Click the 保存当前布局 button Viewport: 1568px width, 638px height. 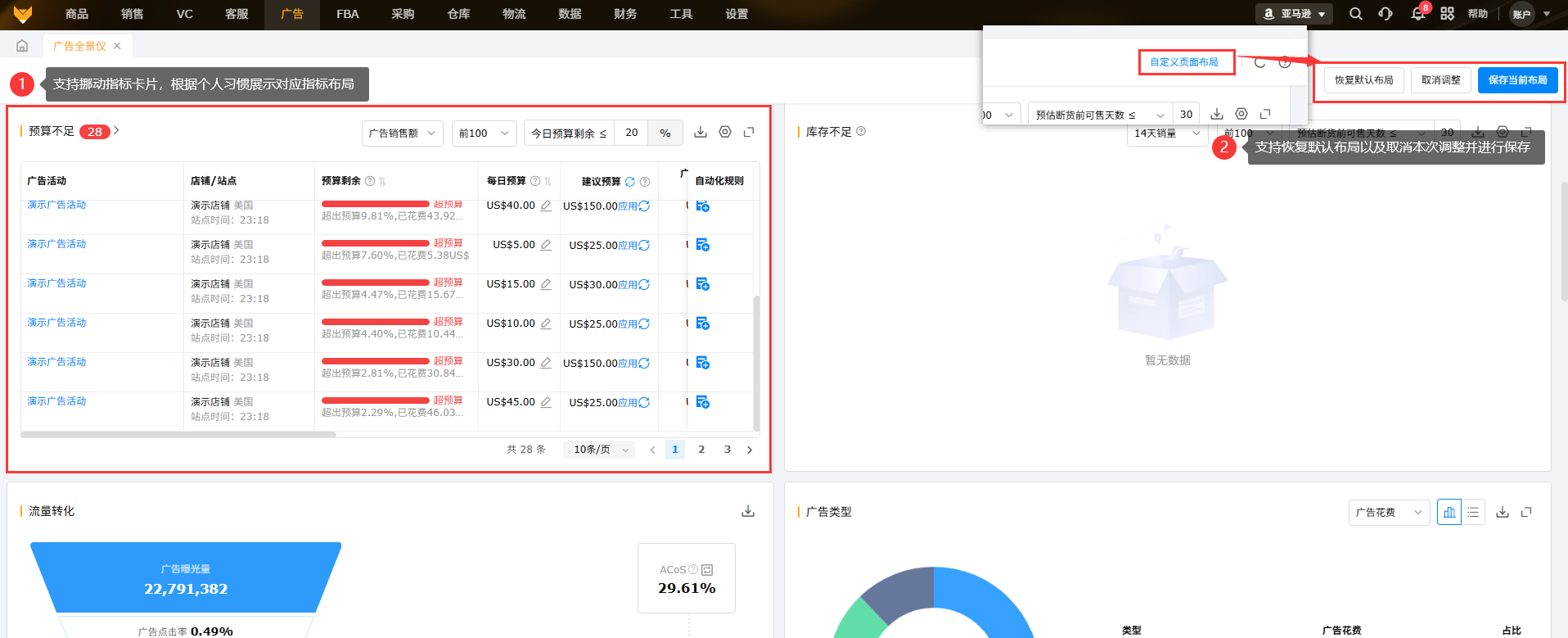tap(1517, 80)
